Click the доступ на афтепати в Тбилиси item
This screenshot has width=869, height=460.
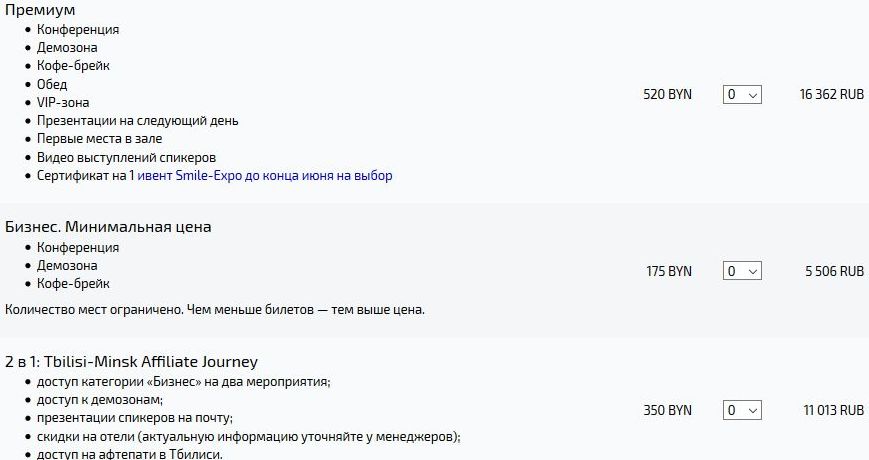pyautogui.click(x=130, y=454)
